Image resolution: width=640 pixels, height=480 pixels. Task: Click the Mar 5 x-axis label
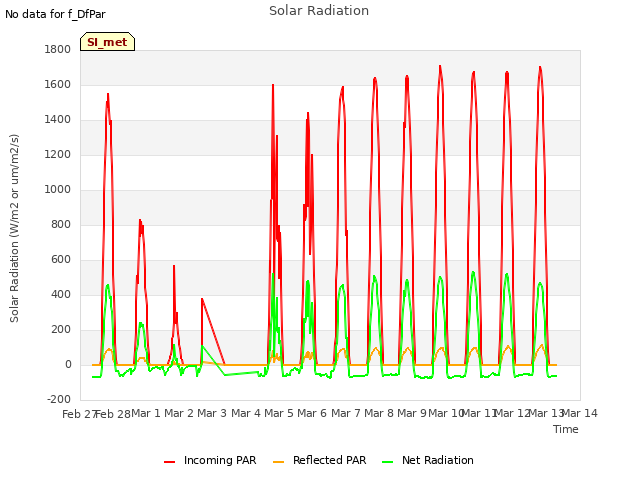click(x=279, y=413)
